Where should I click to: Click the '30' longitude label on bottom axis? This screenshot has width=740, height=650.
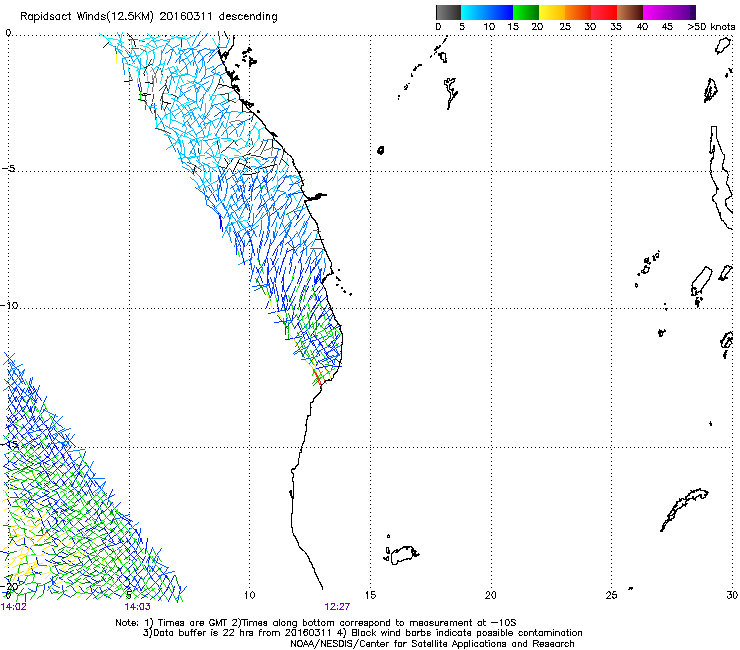(x=732, y=595)
